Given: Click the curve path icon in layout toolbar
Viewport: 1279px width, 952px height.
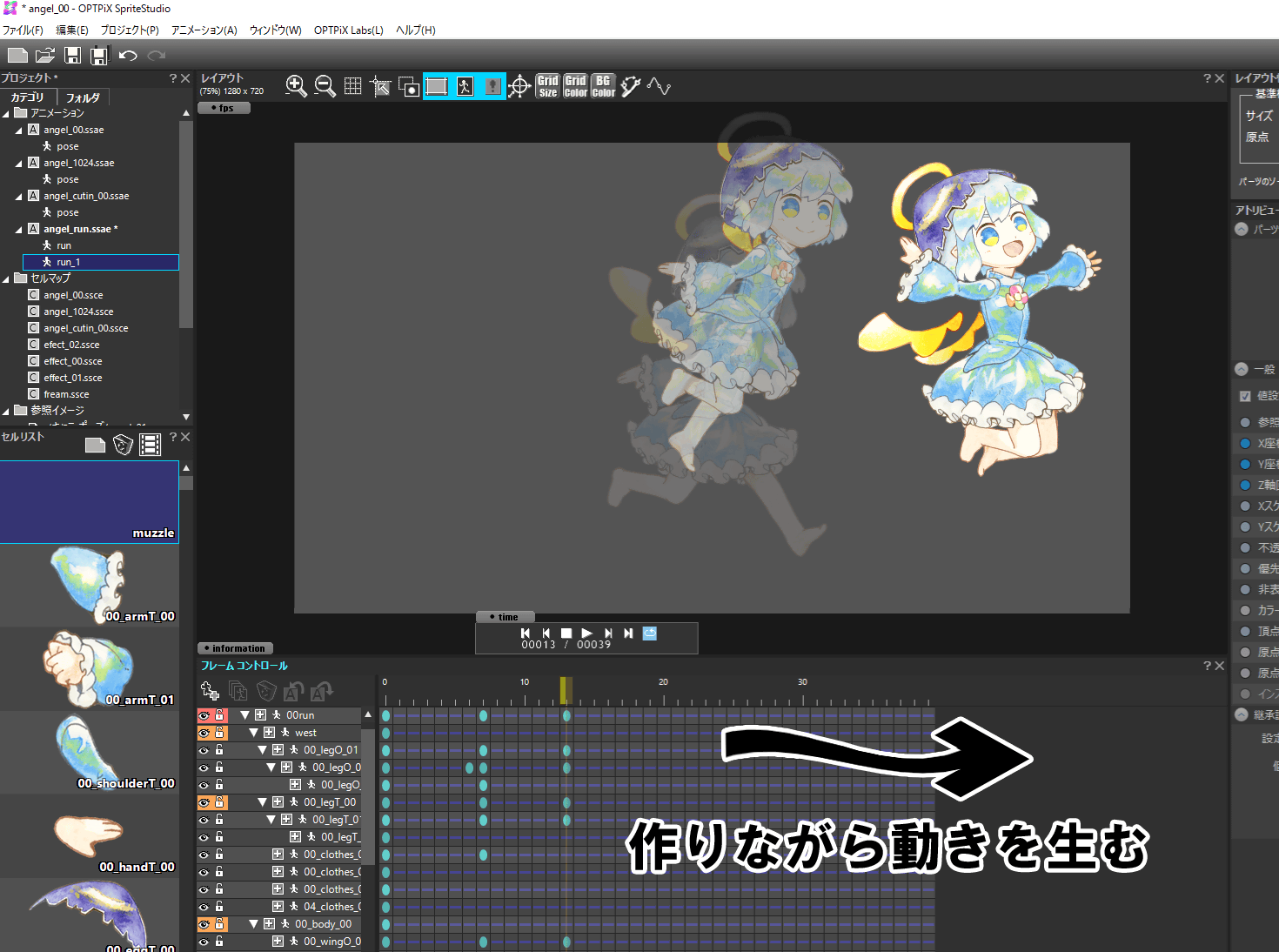Looking at the screenshot, I should point(659,86).
